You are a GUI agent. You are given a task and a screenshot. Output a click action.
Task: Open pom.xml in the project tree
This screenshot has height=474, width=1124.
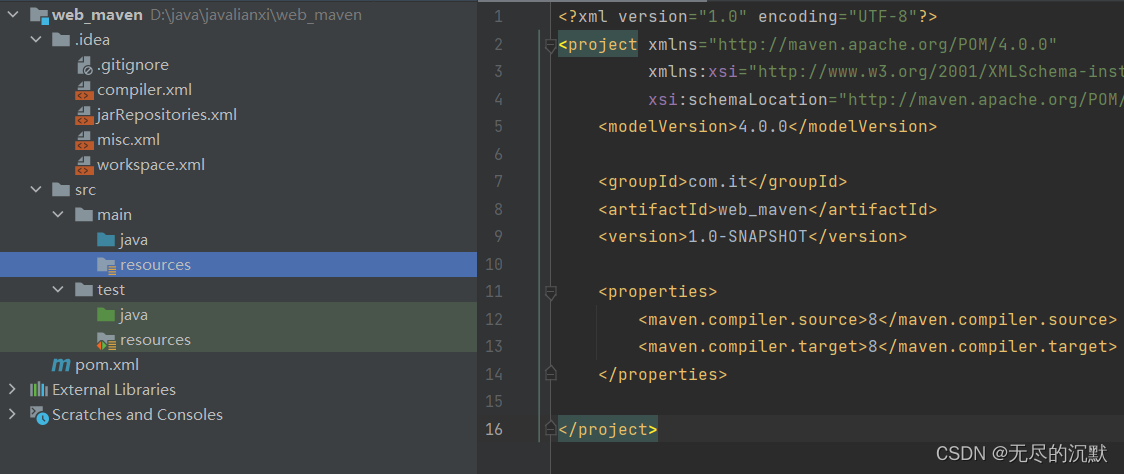(x=107, y=365)
